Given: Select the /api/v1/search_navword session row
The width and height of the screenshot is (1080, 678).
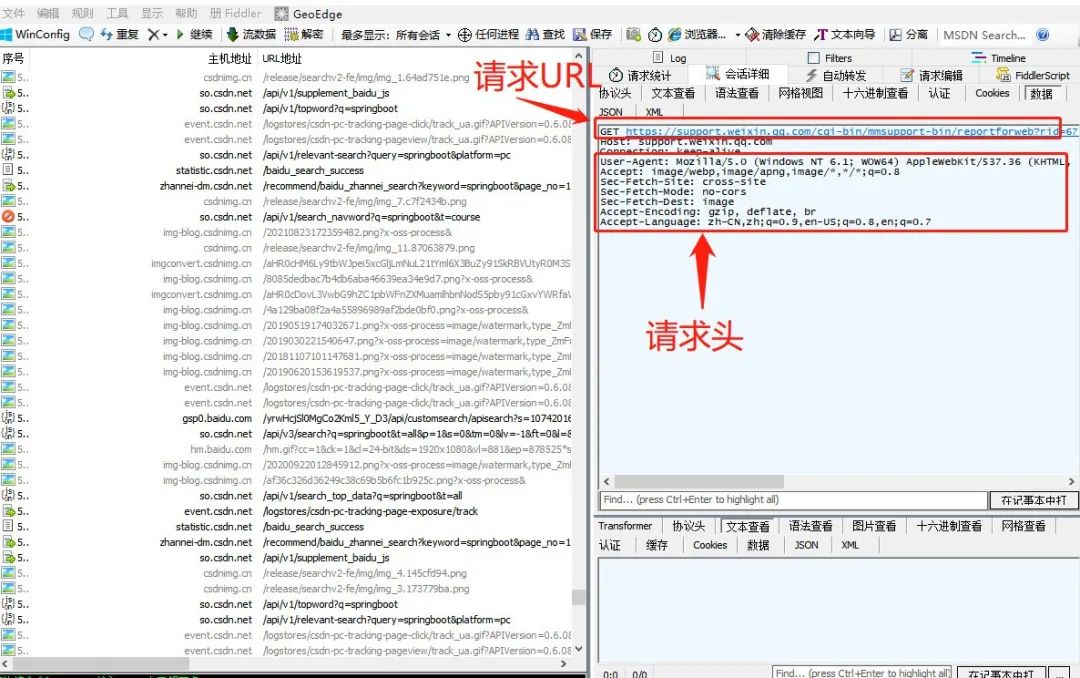Looking at the screenshot, I should pos(286,217).
